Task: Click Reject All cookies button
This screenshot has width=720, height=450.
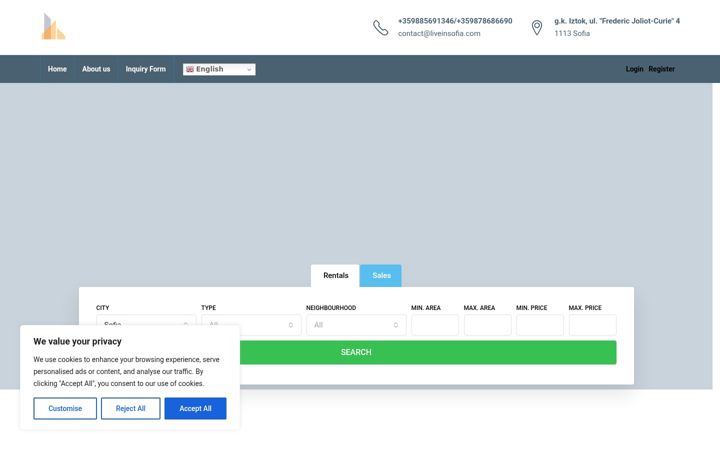Action: click(130, 408)
